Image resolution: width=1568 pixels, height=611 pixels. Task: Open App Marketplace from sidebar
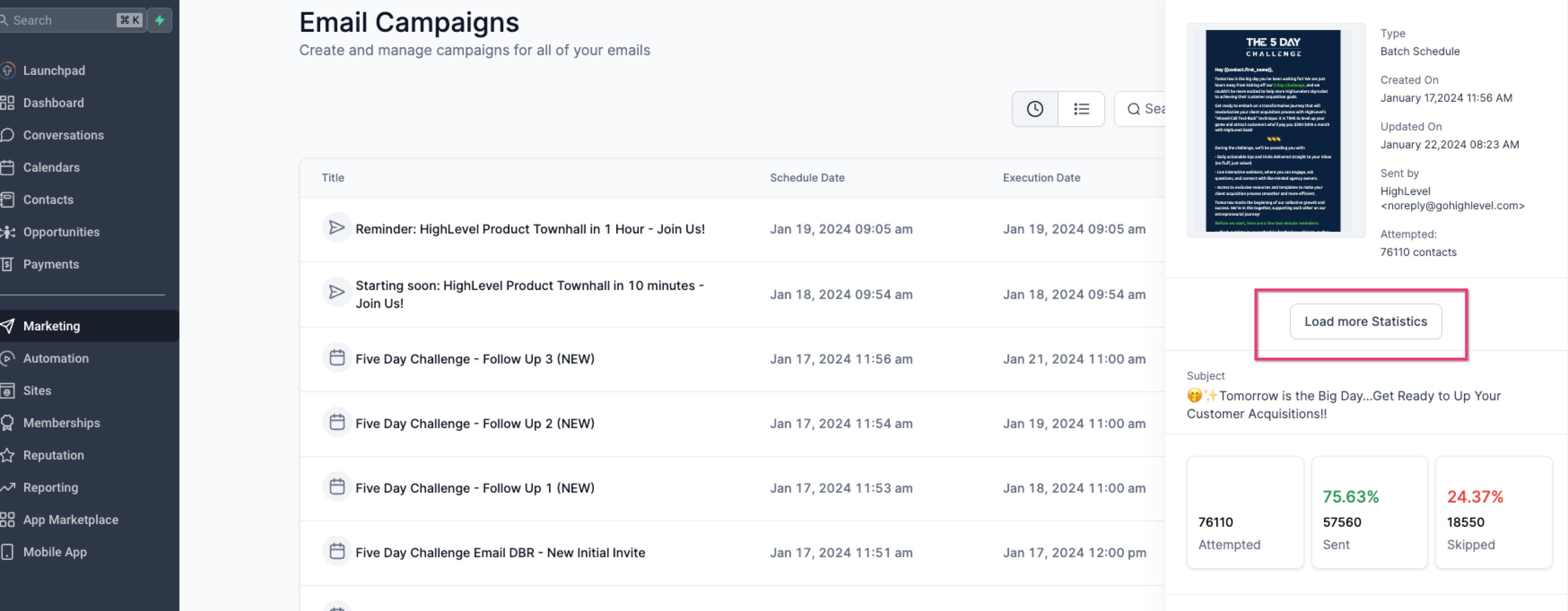[70, 520]
